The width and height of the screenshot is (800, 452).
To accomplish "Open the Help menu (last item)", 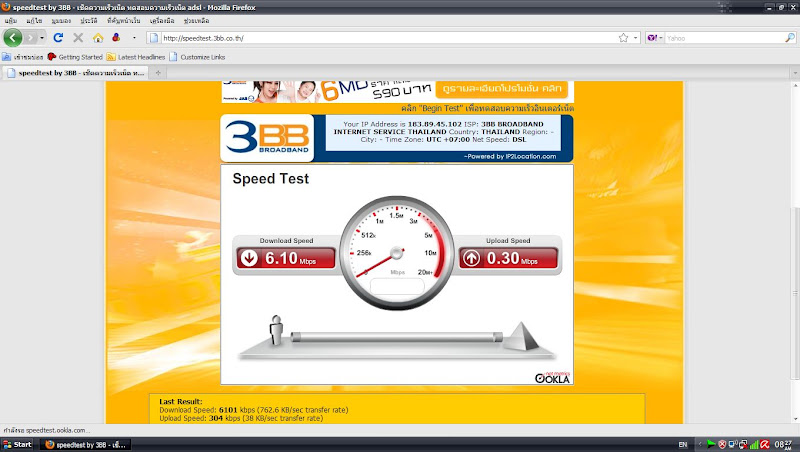I will click(196, 21).
